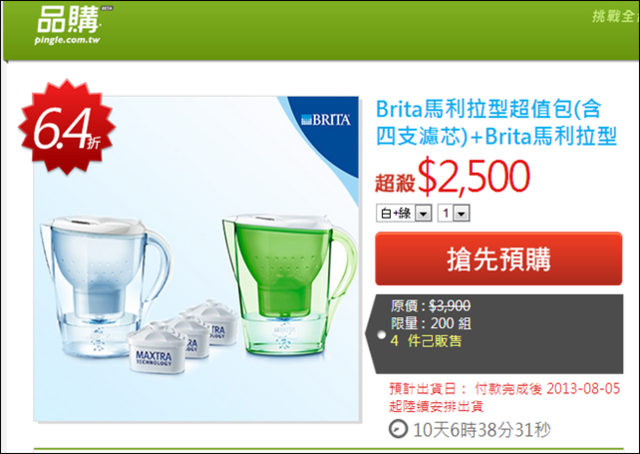Click the 限量 200 組 limit text
This screenshot has height=454, width=640.
pos(431,323)
